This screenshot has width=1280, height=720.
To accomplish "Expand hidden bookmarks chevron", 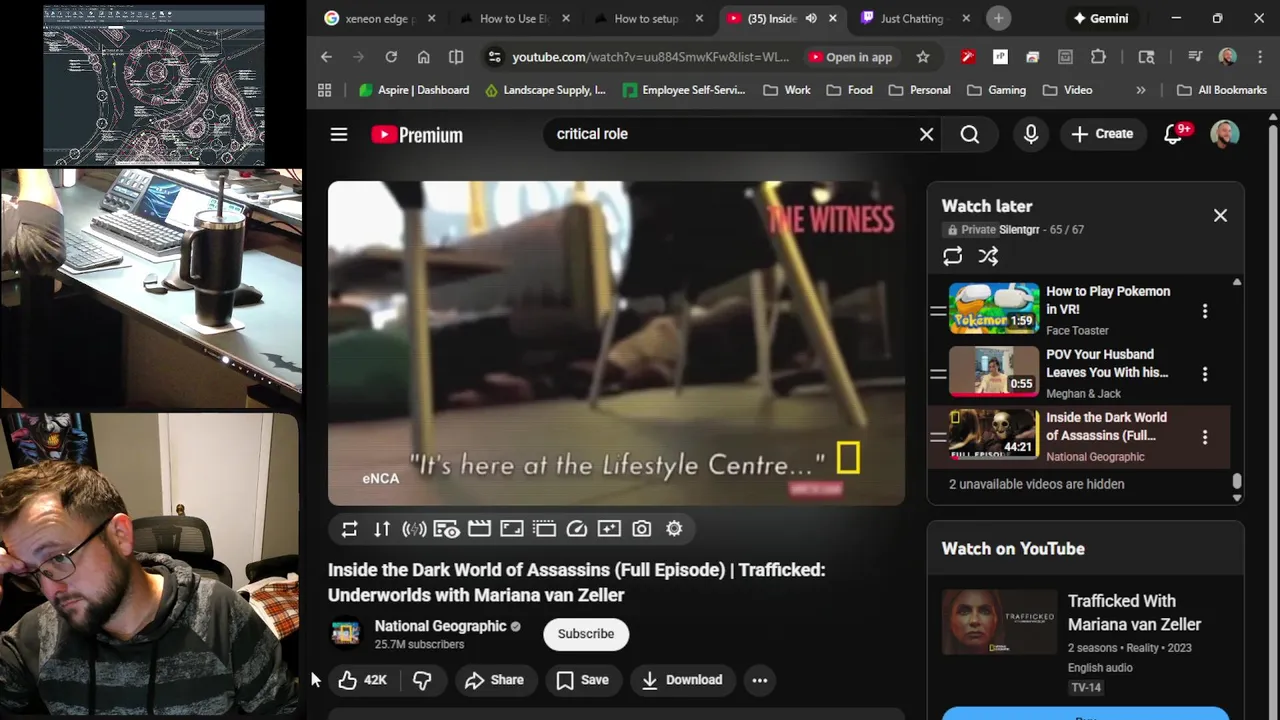I will click(1141, 90).
